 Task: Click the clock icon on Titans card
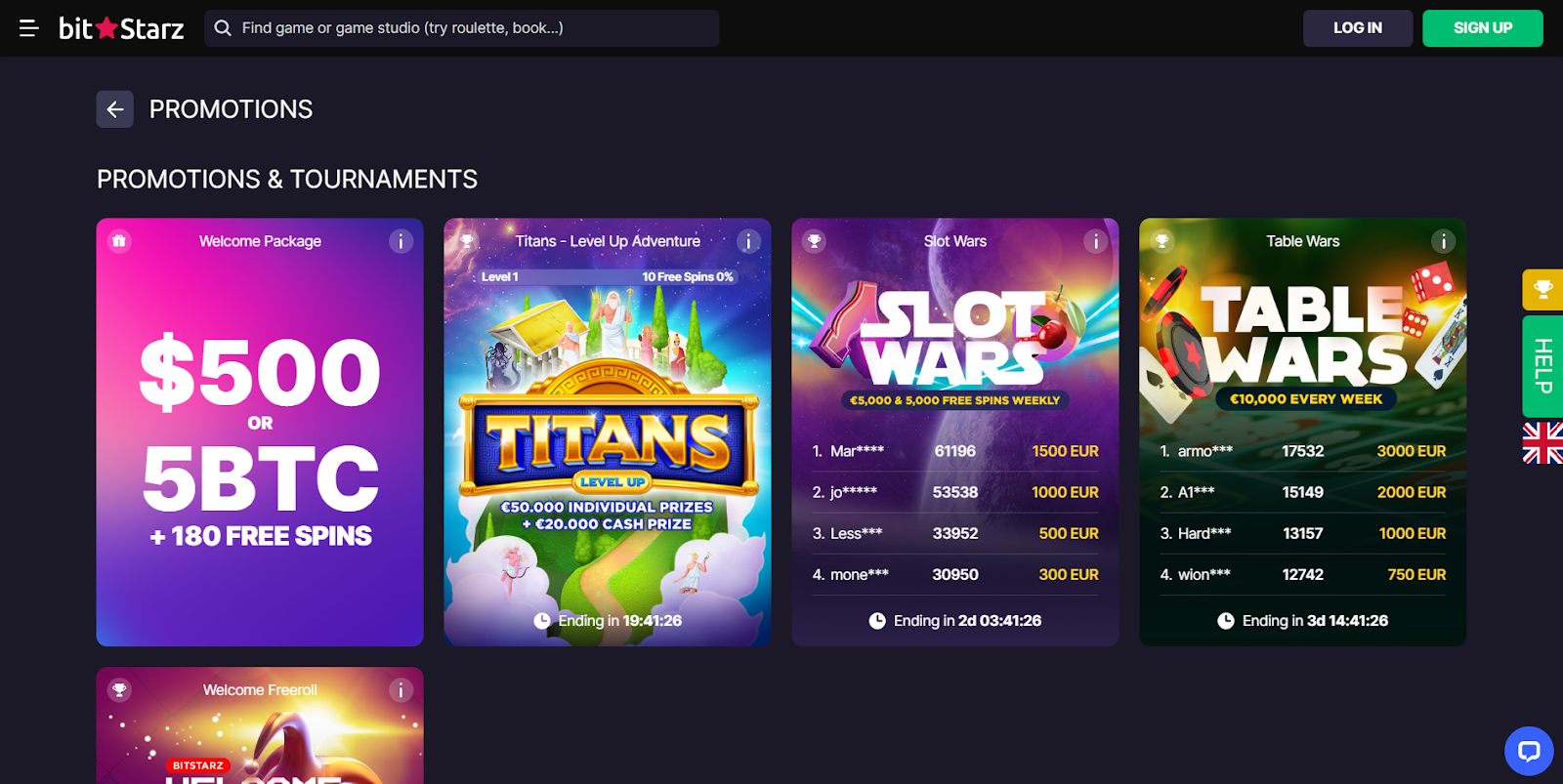542,621
